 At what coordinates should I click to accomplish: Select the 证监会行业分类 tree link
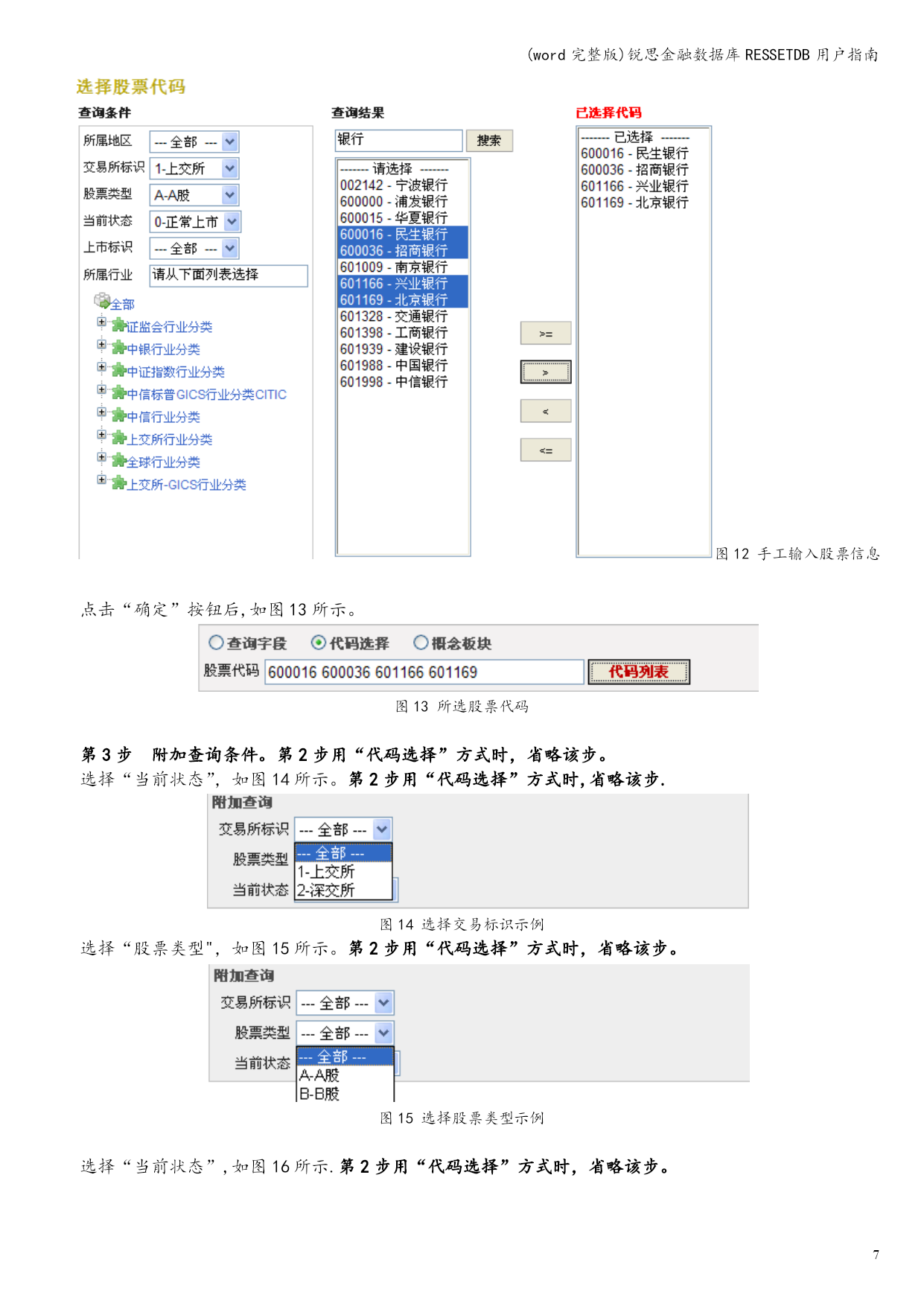click(169, 327)
